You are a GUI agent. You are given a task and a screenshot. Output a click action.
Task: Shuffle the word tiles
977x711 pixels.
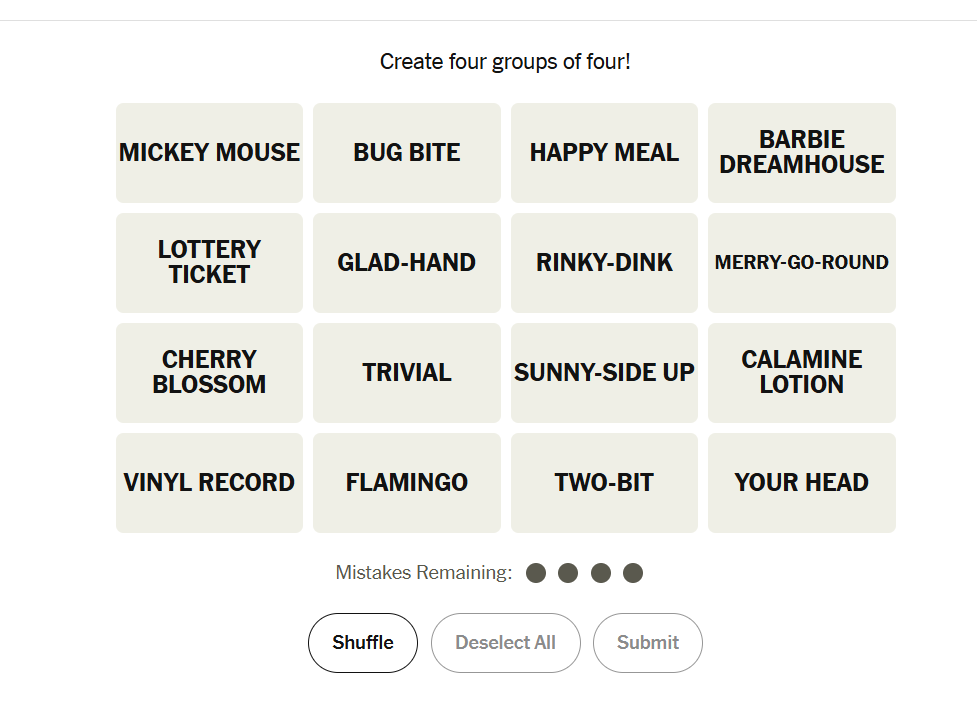coord(363,643)
